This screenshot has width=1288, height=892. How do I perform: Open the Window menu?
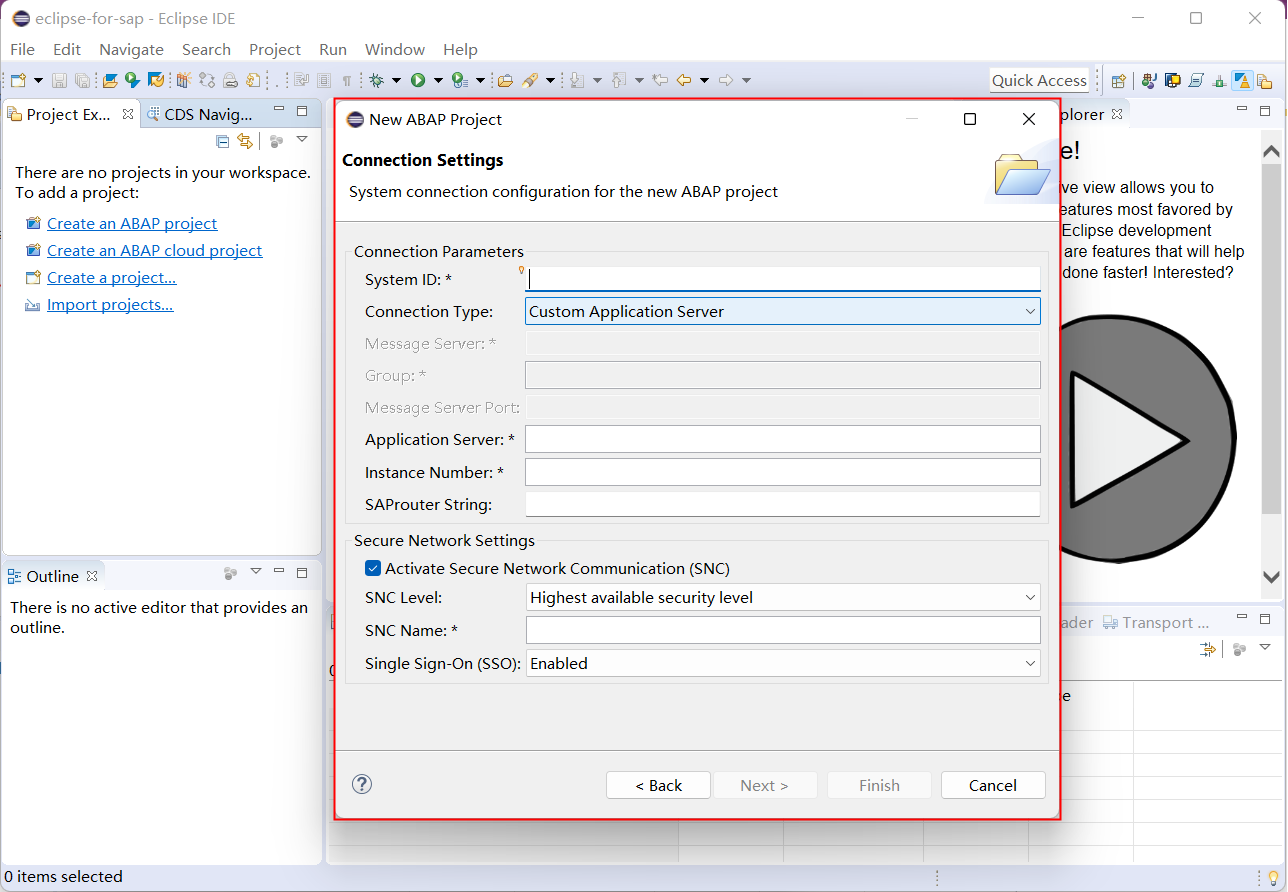pos(395,49)
